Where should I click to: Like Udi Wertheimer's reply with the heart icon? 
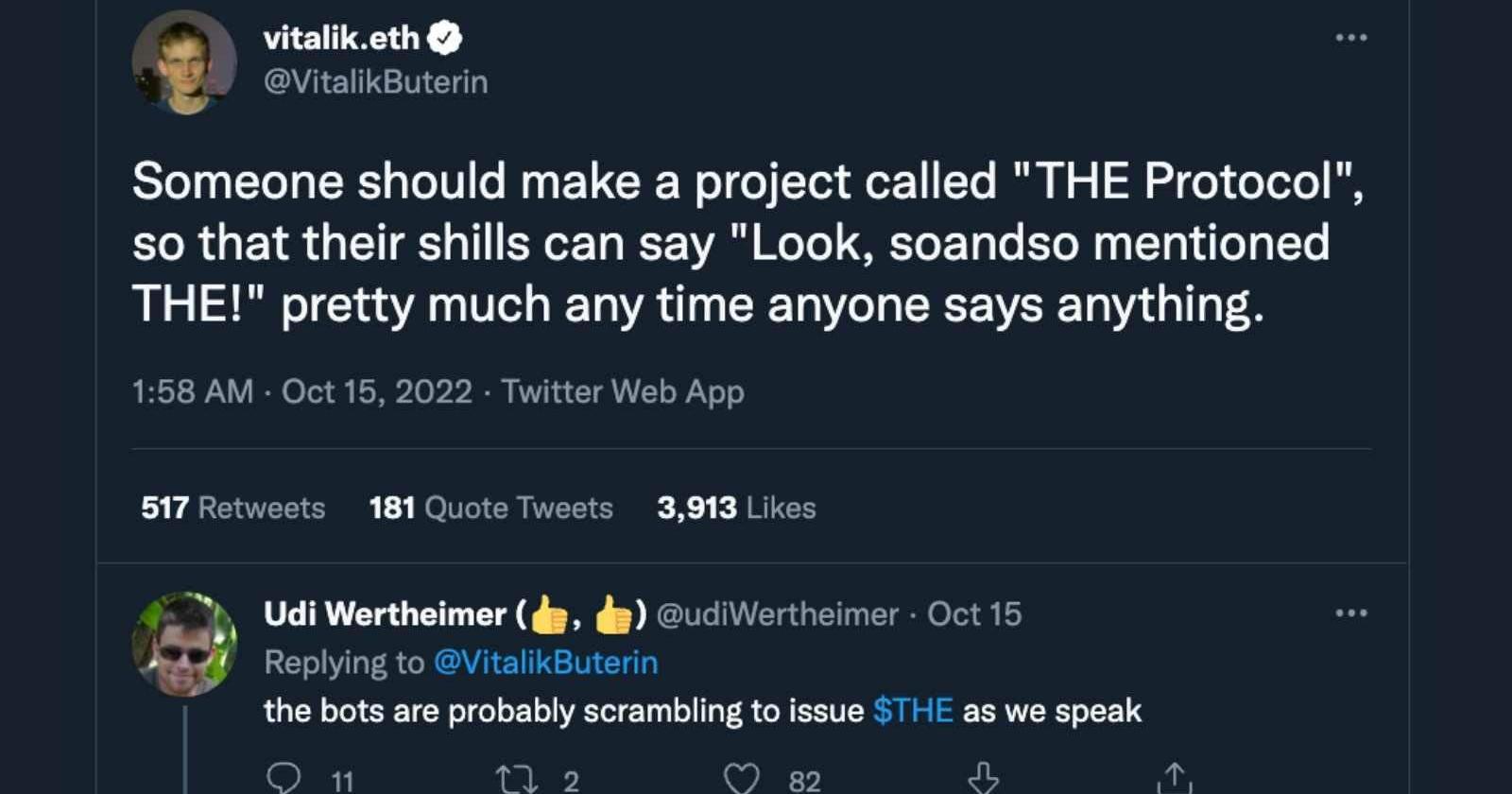tap(741, 779)
